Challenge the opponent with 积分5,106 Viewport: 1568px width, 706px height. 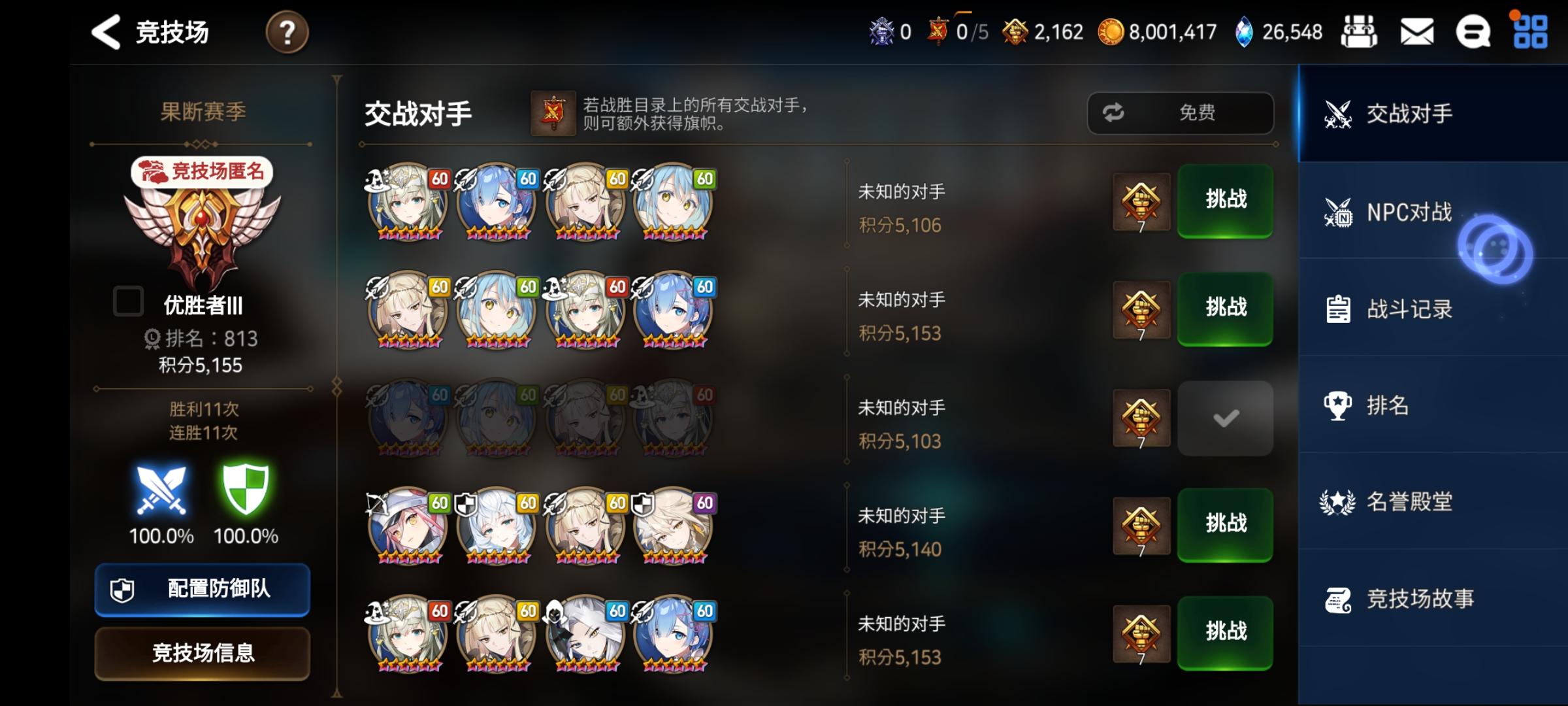point(1225,200)
